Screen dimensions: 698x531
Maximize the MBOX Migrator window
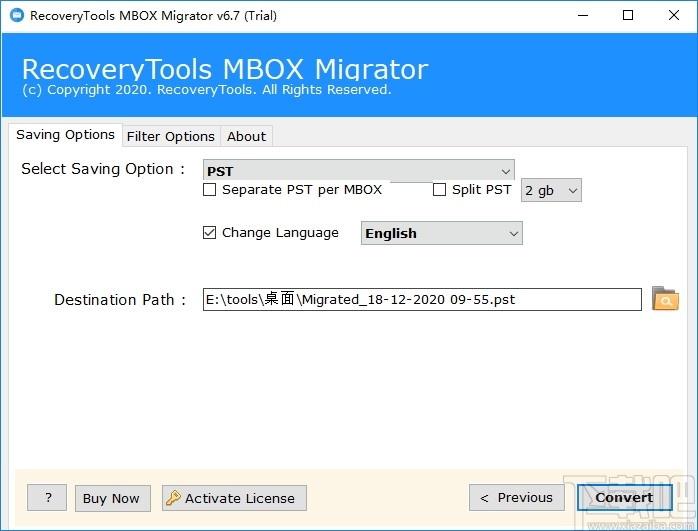tap(628, 16)
